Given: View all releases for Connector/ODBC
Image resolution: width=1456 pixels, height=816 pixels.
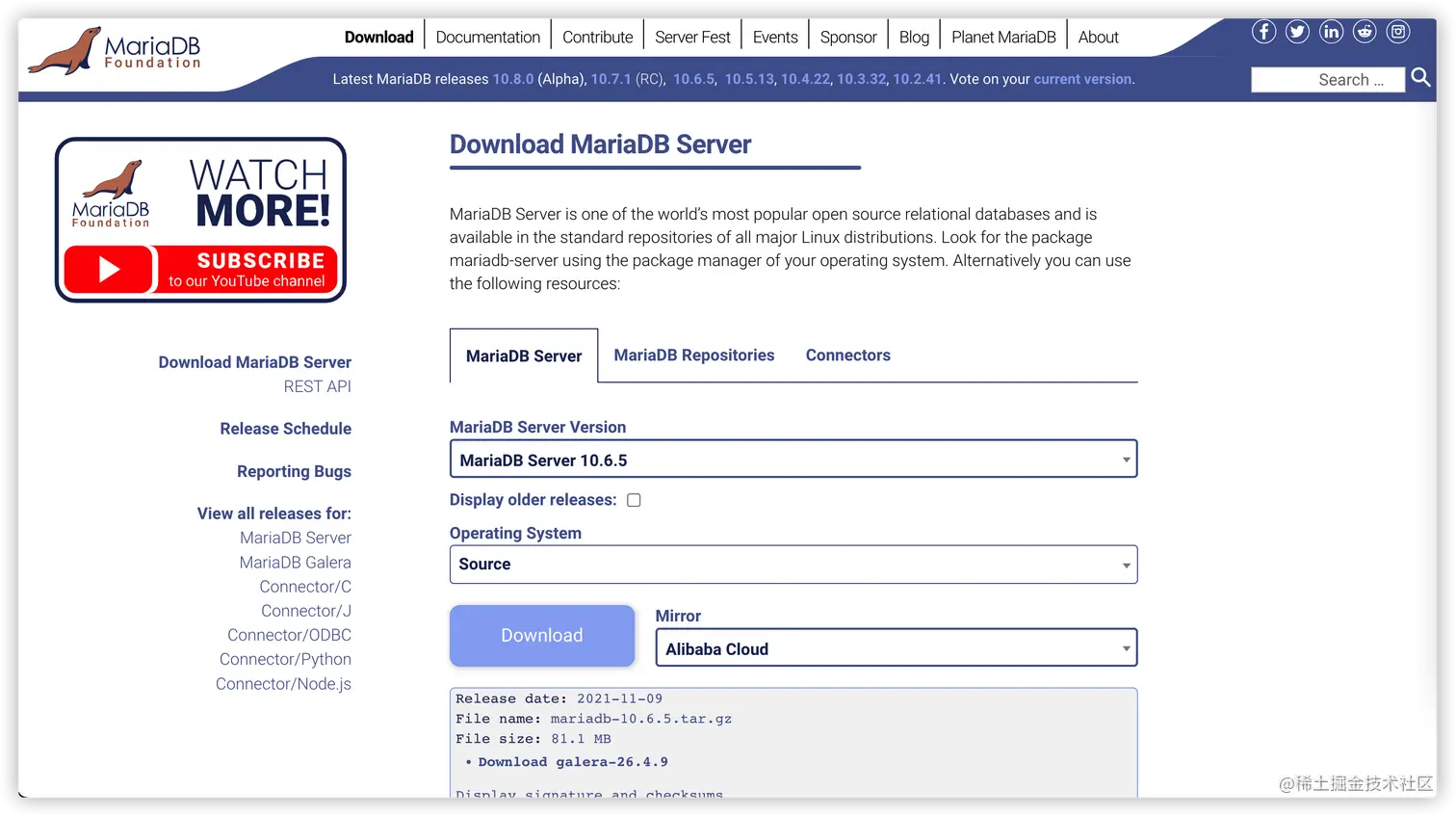Looking at the screenshot, I should coord(290,635).
